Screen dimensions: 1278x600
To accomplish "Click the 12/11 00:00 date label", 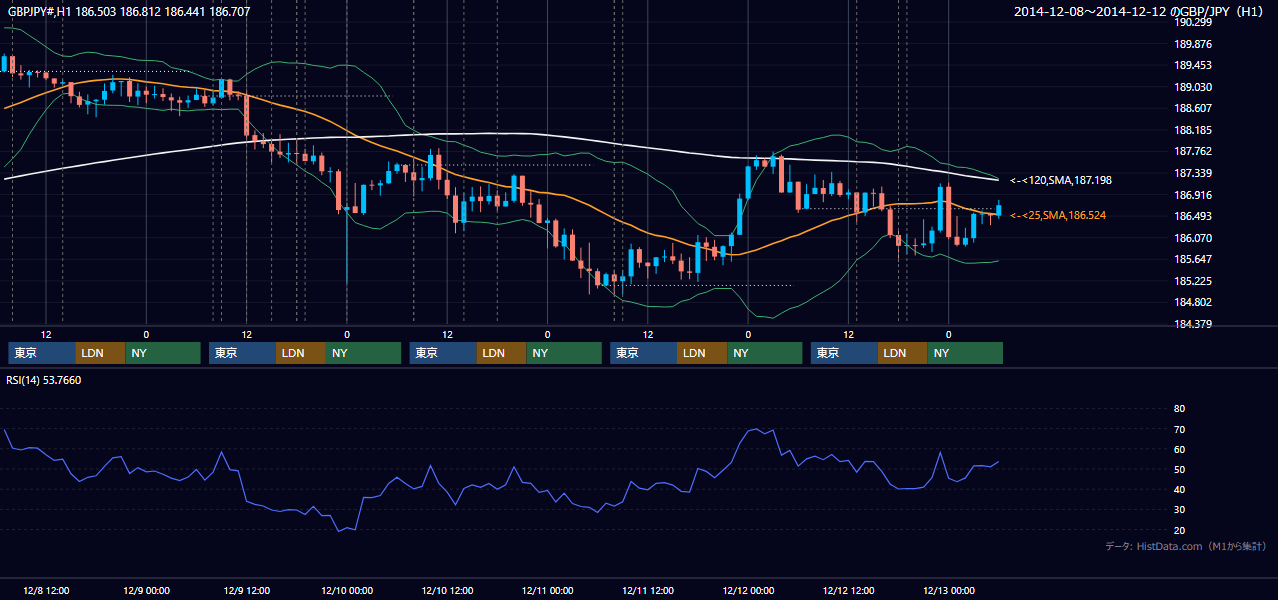I will pos(547,590).
